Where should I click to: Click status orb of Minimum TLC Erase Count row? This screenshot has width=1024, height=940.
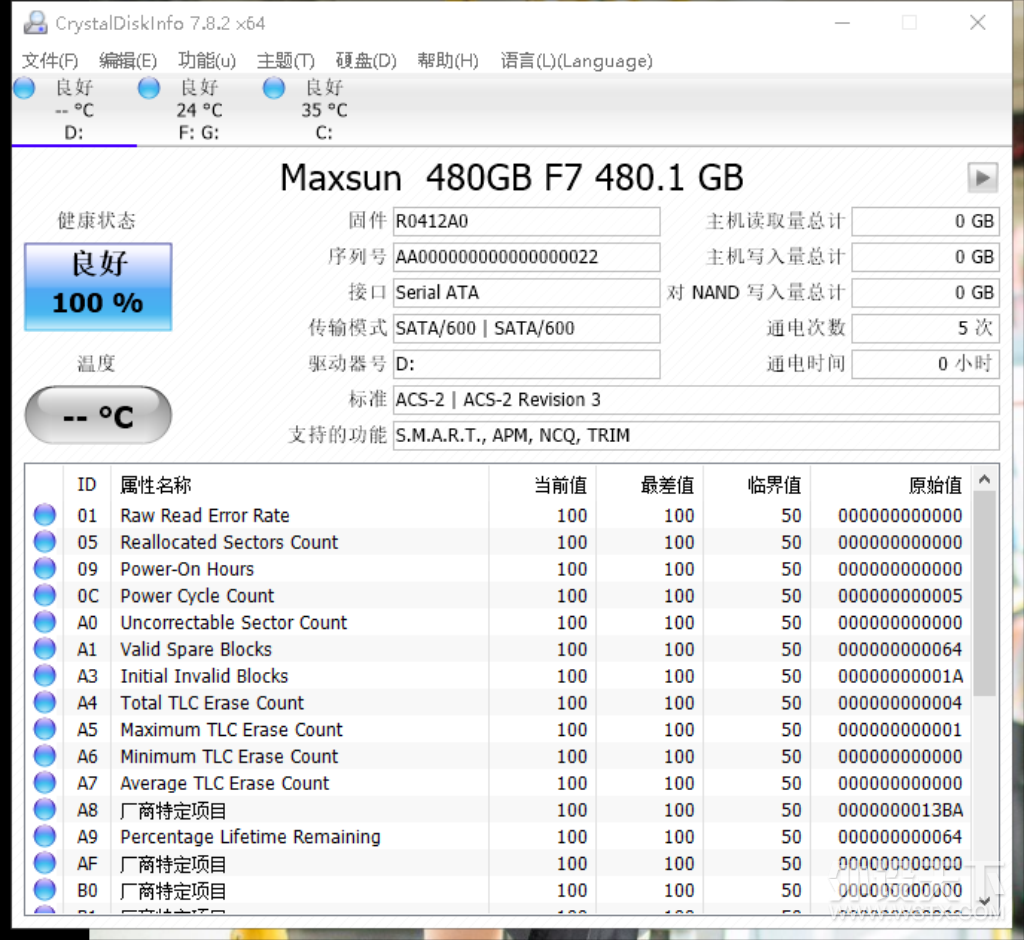coord(44,756)
